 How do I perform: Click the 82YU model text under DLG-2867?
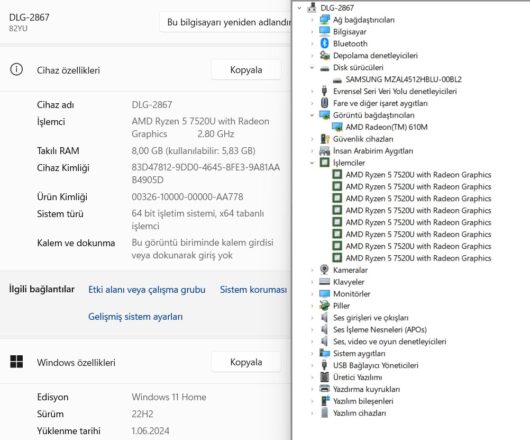click(18, 29)
